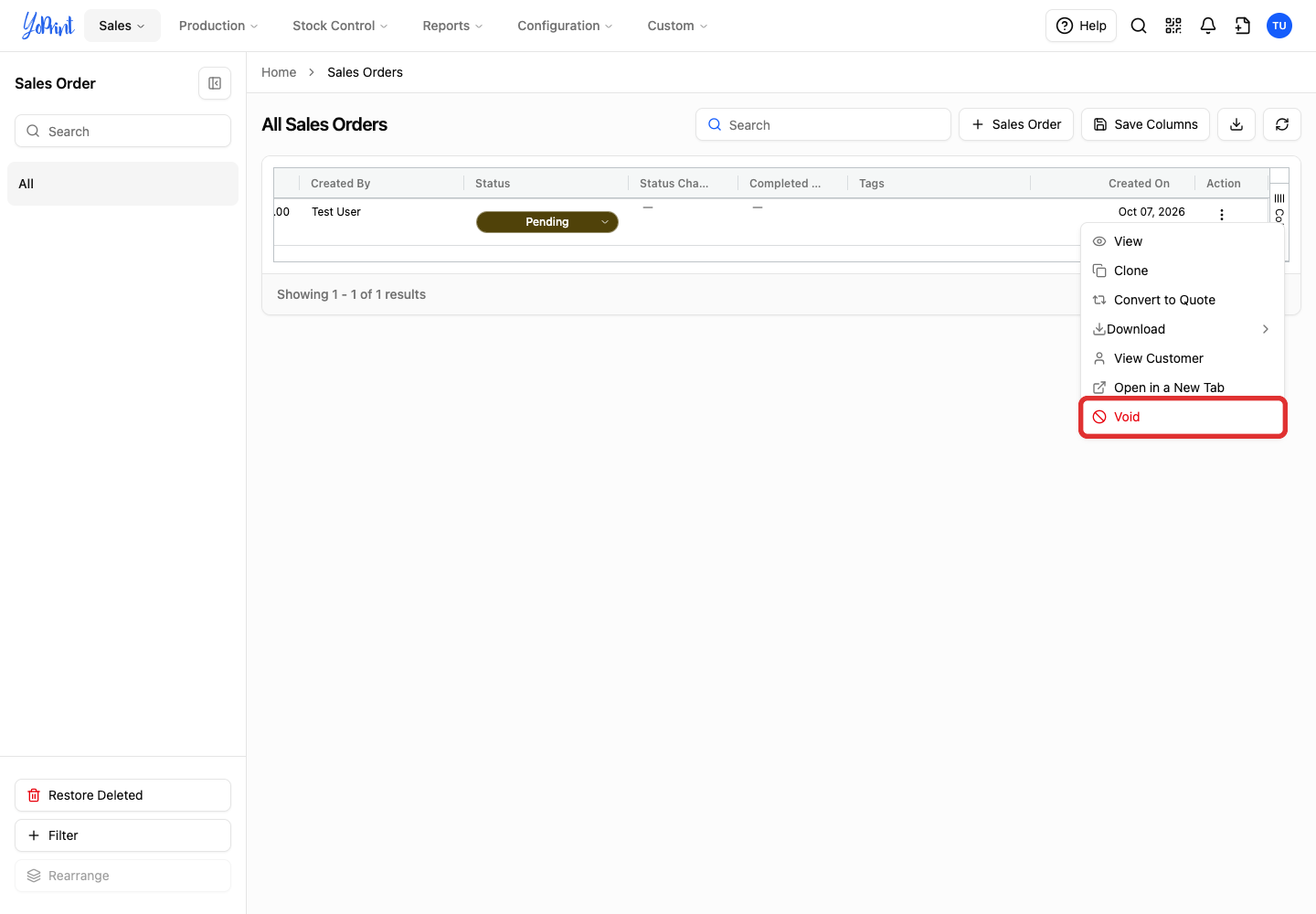Click the red prohibited icon beside Void
1316x914 pixels.
[x=1099, y=417]
